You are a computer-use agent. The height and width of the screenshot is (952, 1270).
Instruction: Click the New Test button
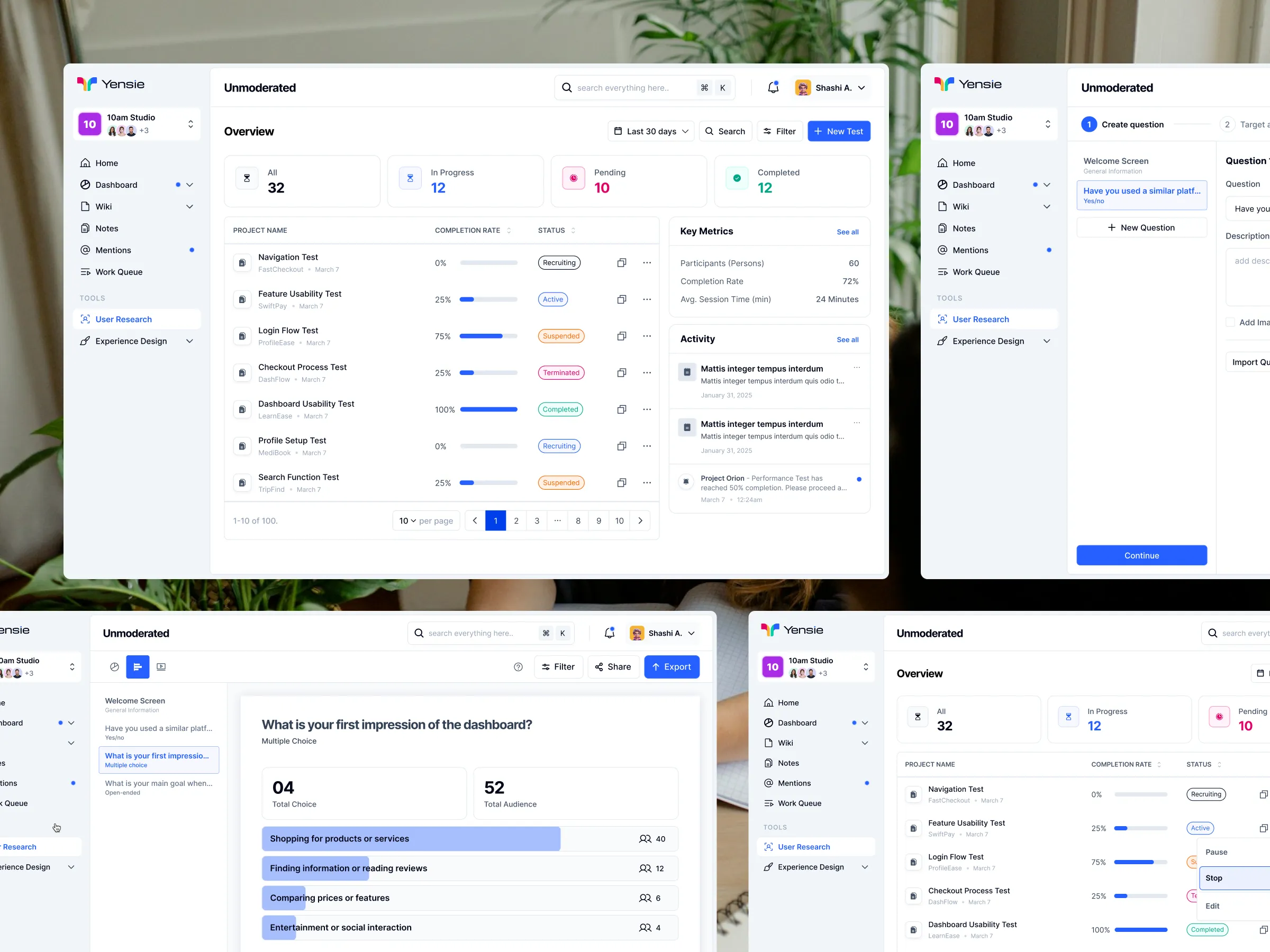coord(838,131)
